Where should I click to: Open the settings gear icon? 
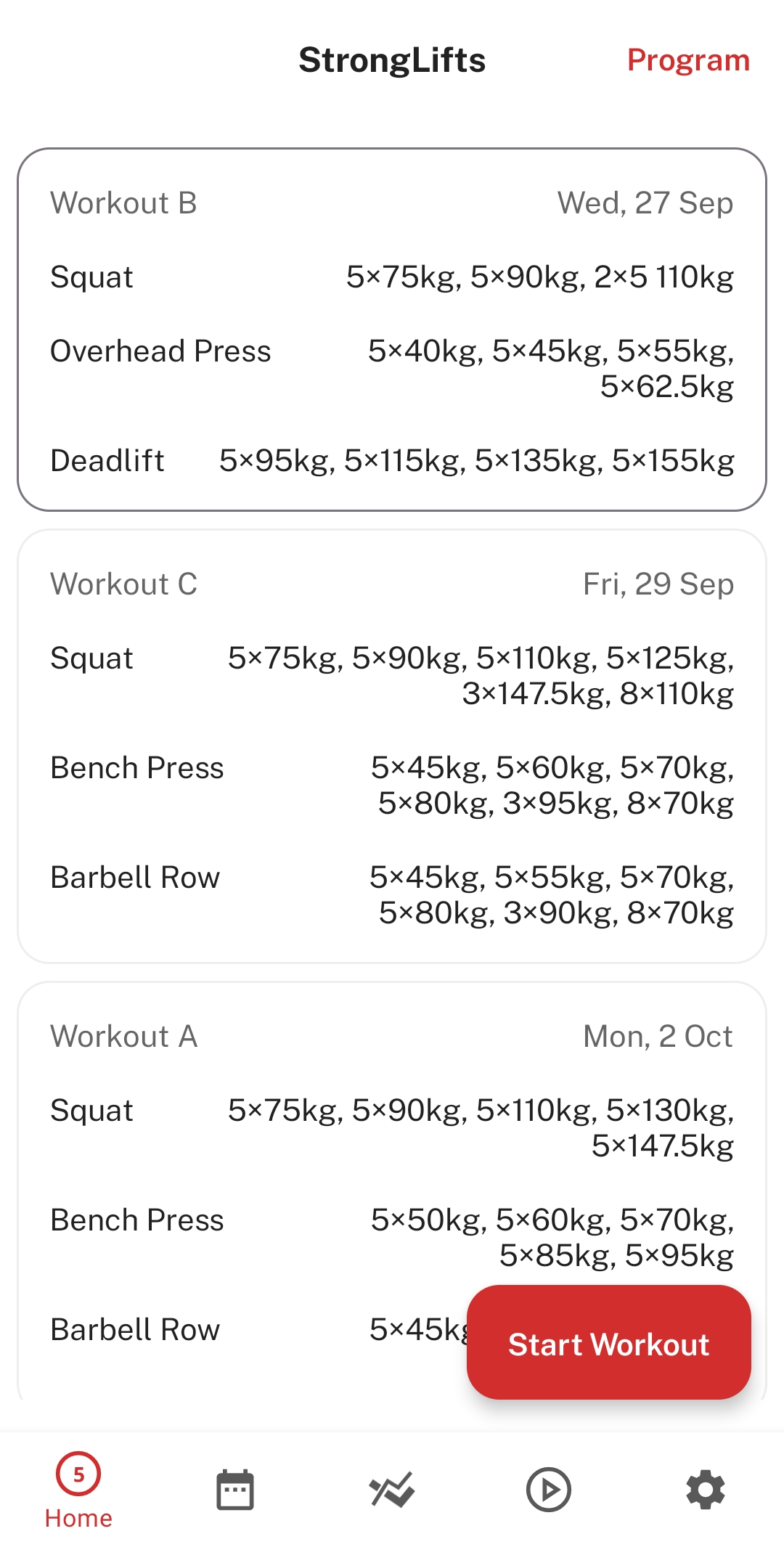pos(706,1490)
